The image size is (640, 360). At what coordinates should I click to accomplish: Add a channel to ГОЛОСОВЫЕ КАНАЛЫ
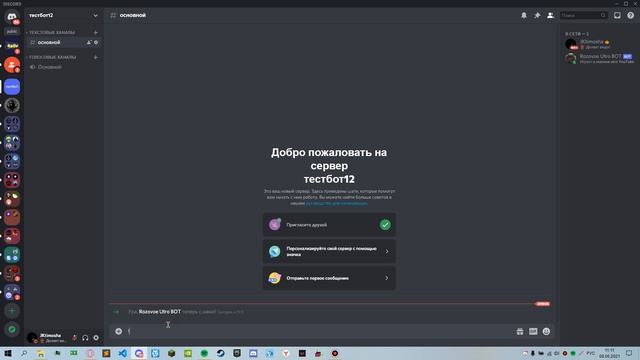pyautogui.click(x=96, y=57)
